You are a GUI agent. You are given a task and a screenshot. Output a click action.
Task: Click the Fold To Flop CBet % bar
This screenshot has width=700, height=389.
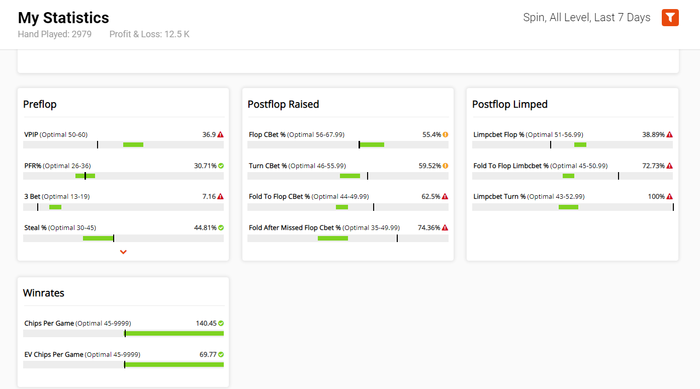tap(348, 207)
